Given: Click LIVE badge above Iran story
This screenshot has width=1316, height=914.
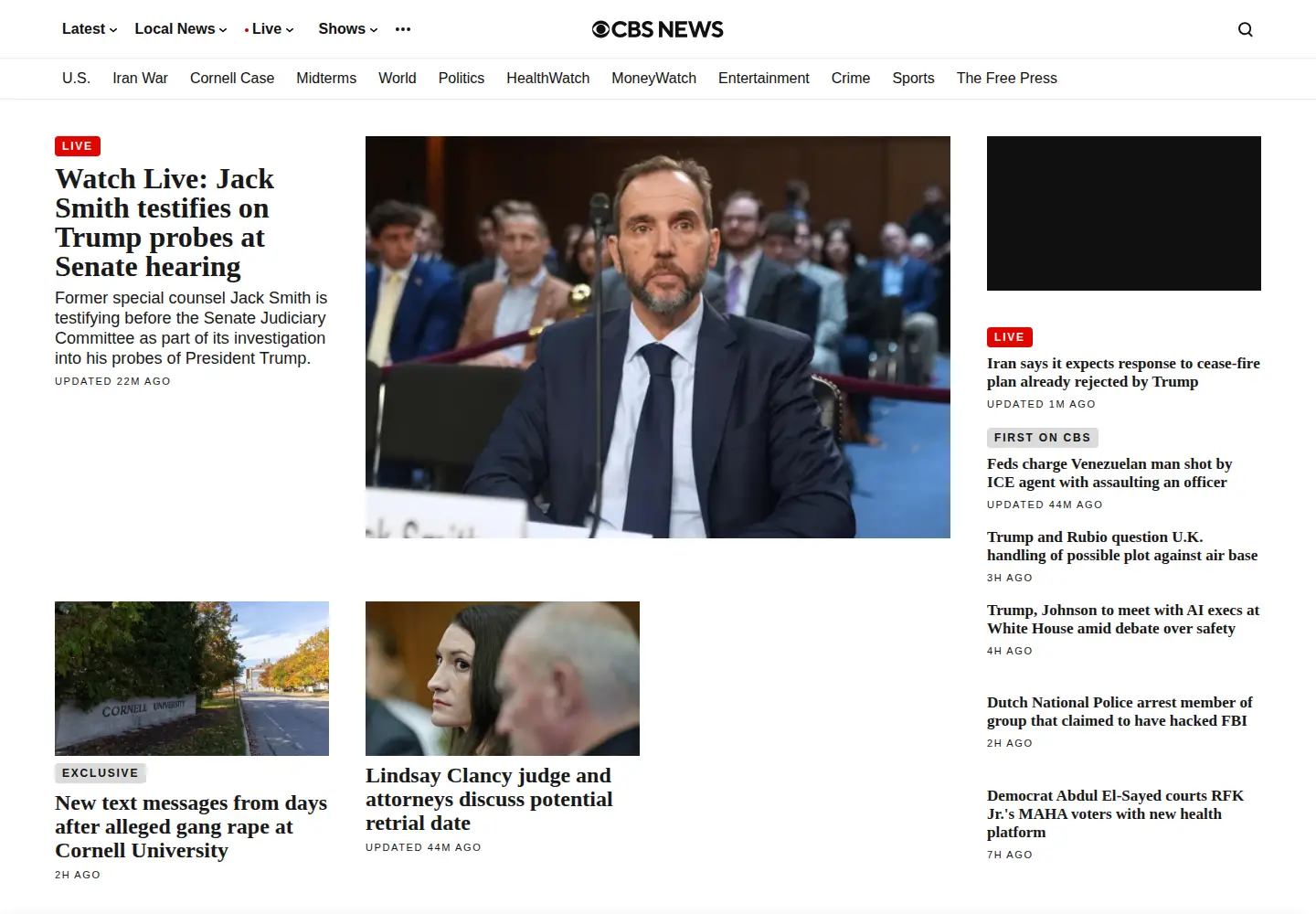Looking at the screenshot, I should 1010,337.
